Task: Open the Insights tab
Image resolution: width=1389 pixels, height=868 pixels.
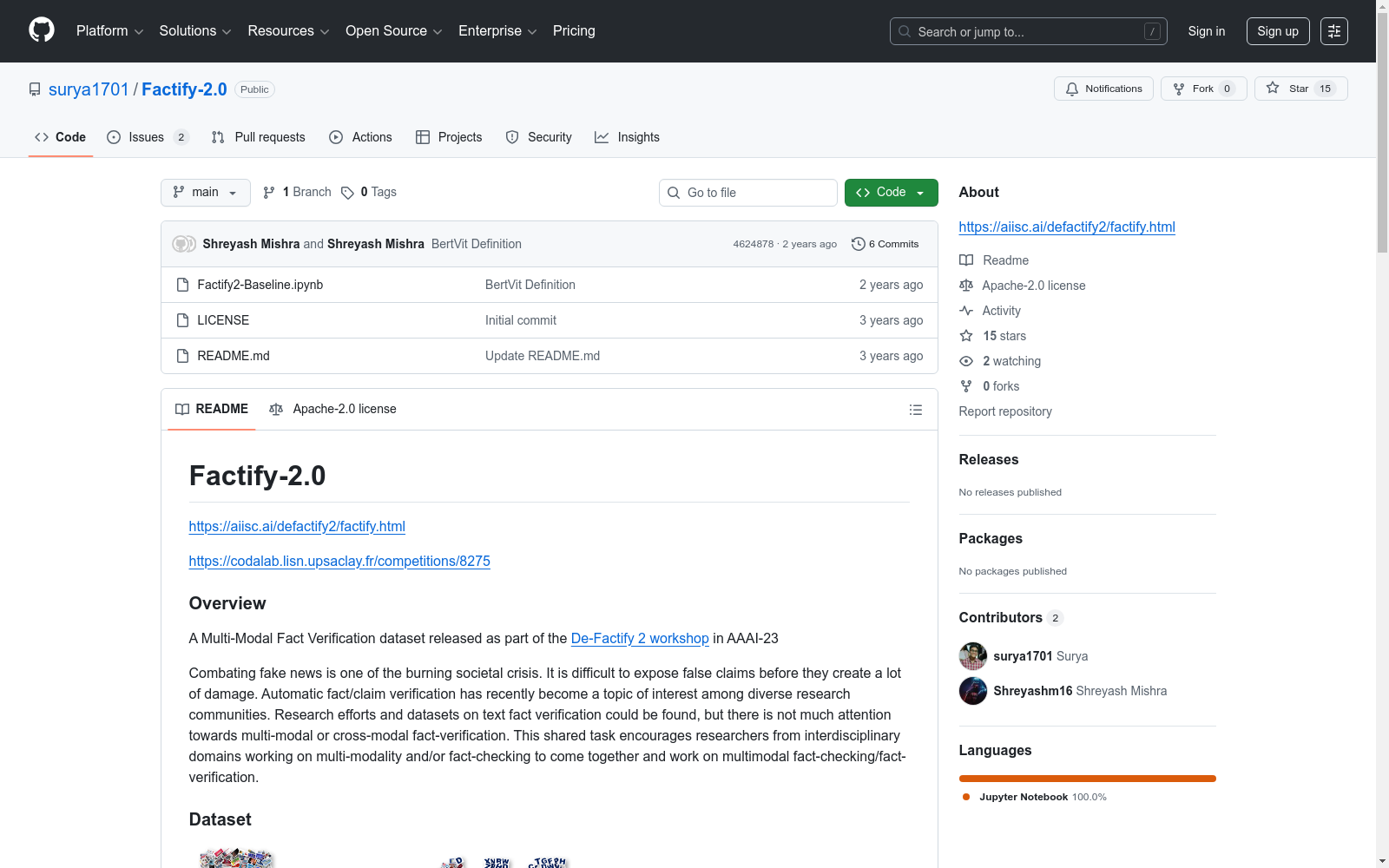Action: [x=627, y=137]
